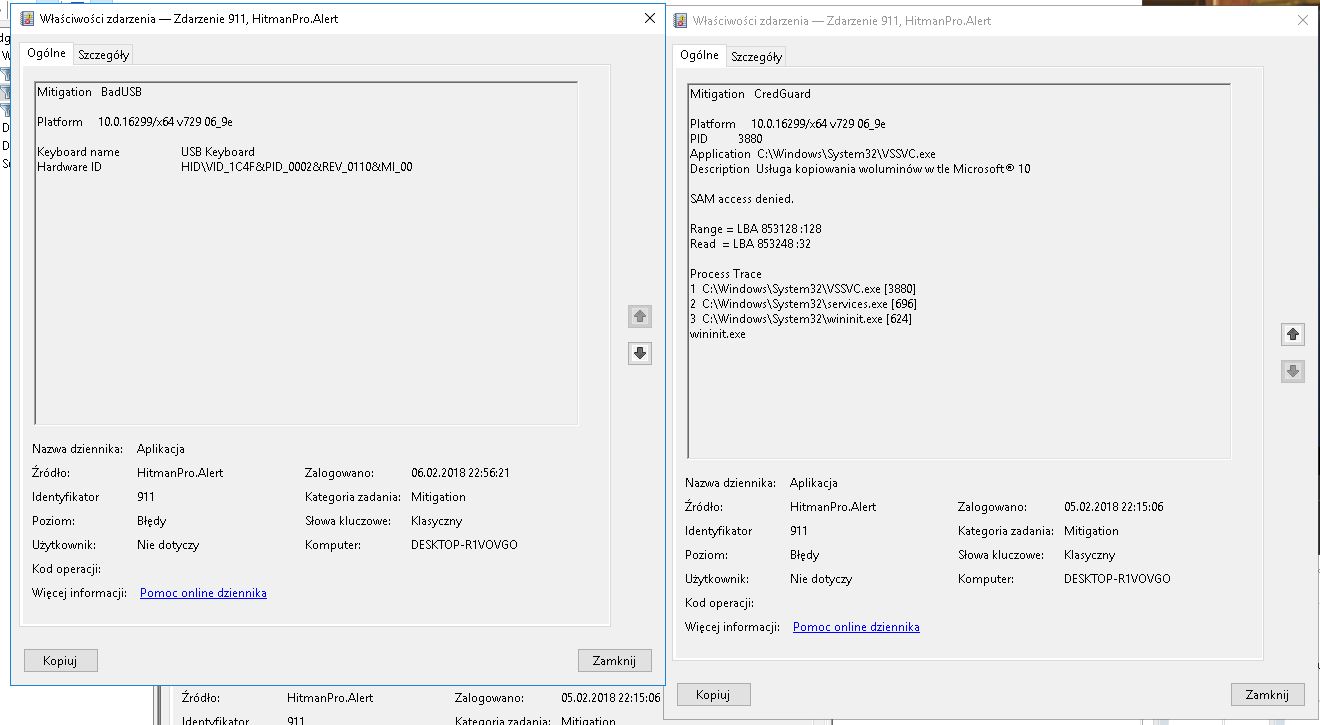Click down arrow in BadUSB event window
The width and height of the screenshot is (1320, 725).
coord(640,353)
